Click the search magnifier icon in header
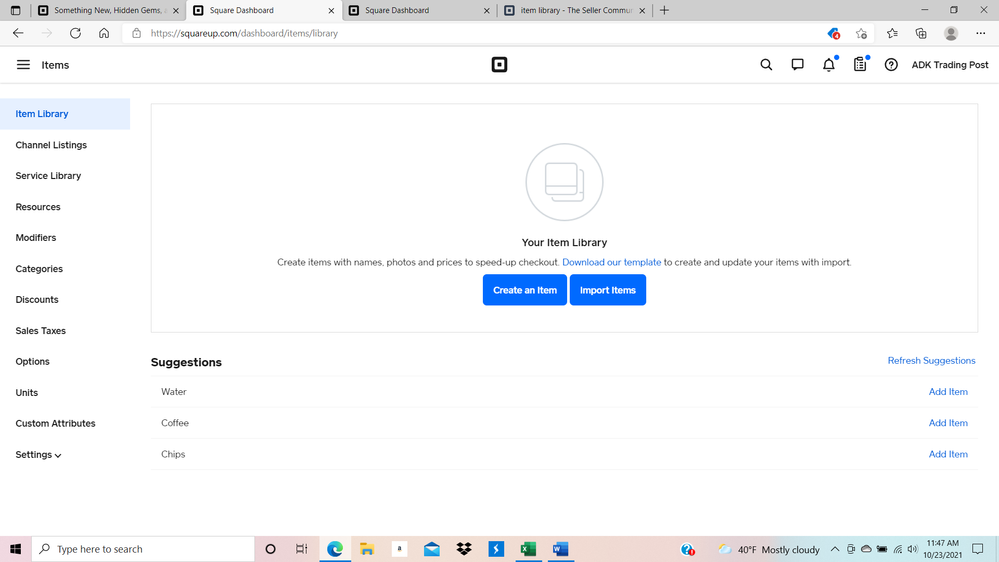The height and width of the screenshot is (562, 999). 766,65
